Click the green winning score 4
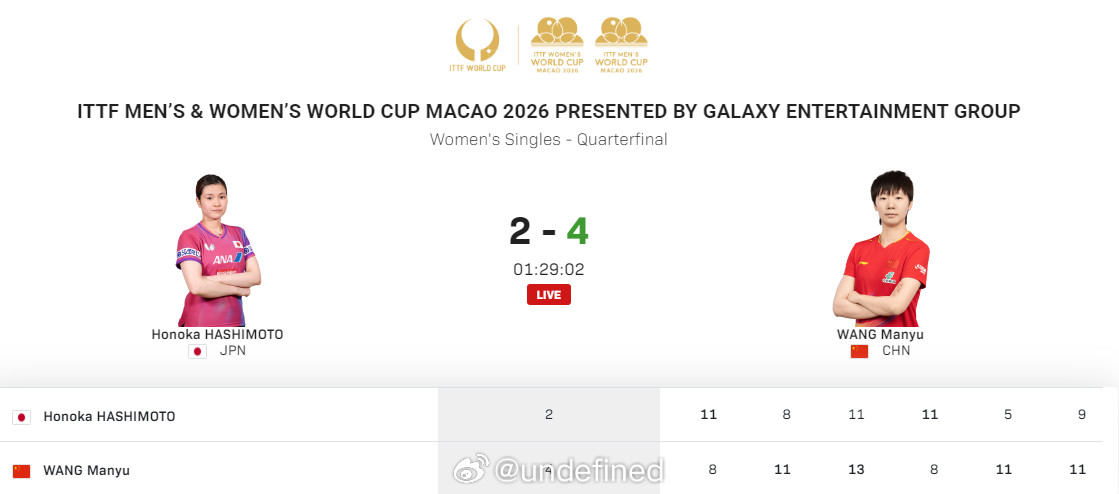 577,231
